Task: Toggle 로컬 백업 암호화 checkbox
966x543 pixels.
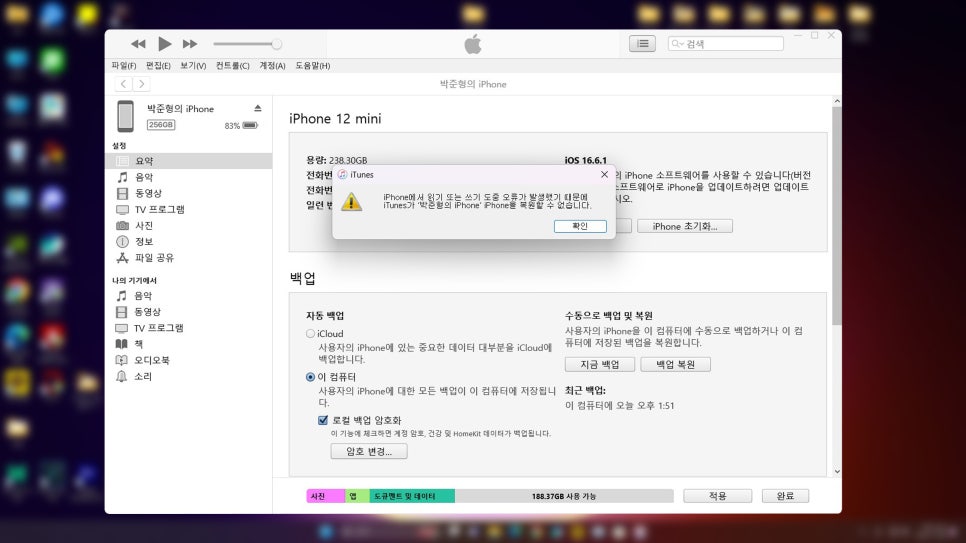Action: point(323,420)
